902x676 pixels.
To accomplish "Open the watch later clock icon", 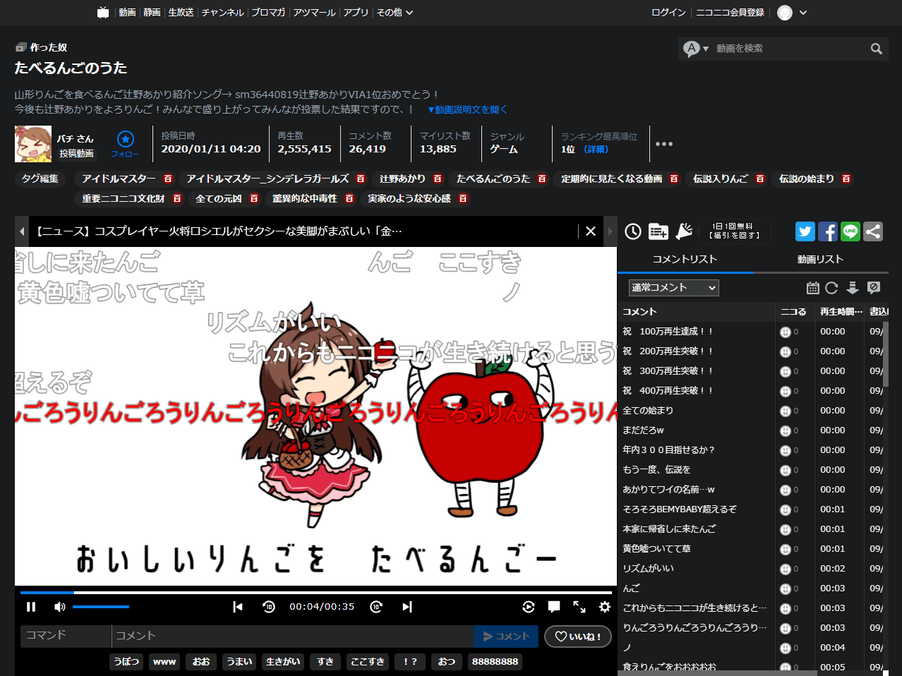I will point(633,232).
